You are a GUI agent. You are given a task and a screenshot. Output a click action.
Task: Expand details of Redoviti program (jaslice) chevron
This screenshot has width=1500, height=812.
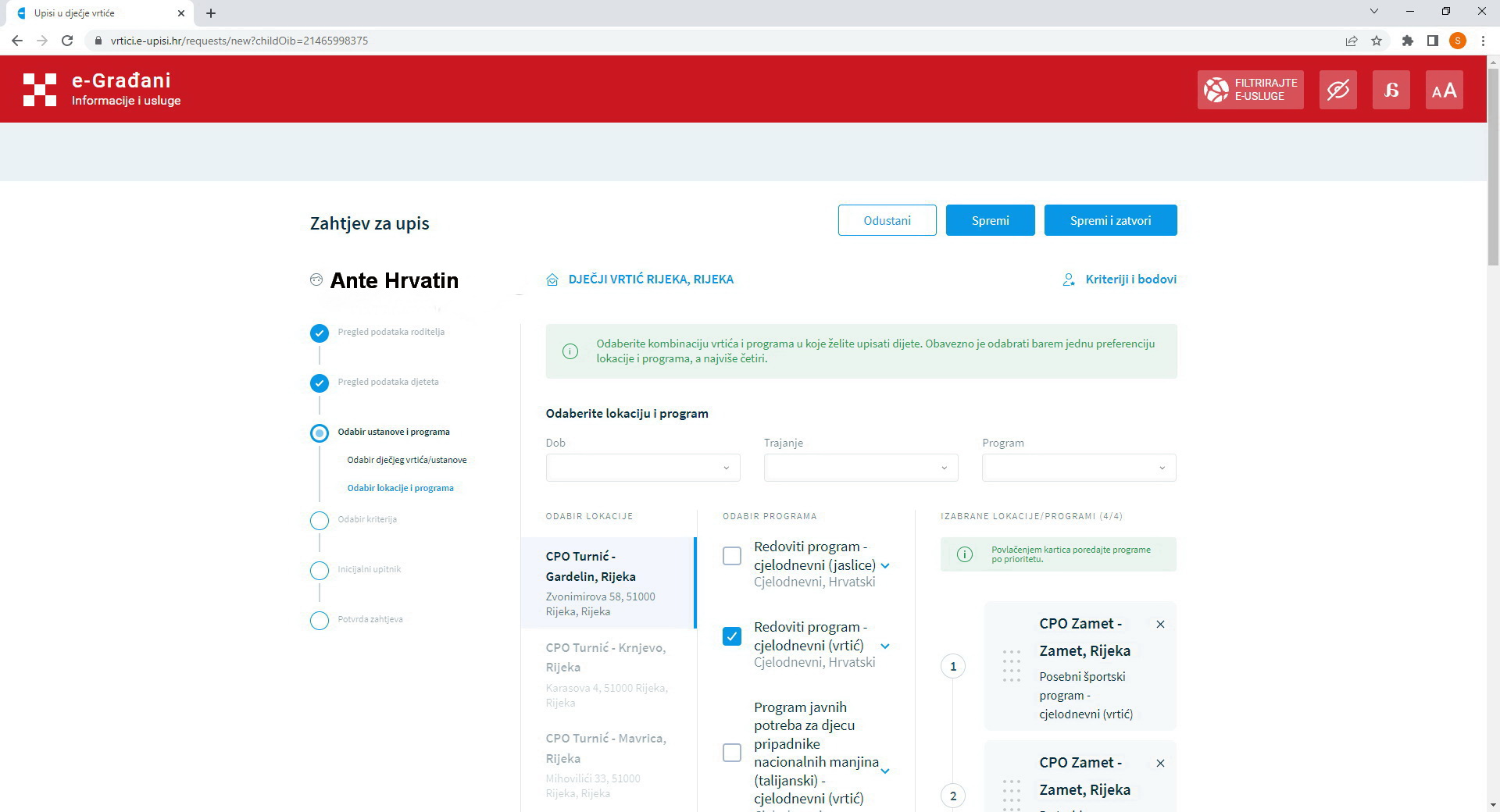885,566
